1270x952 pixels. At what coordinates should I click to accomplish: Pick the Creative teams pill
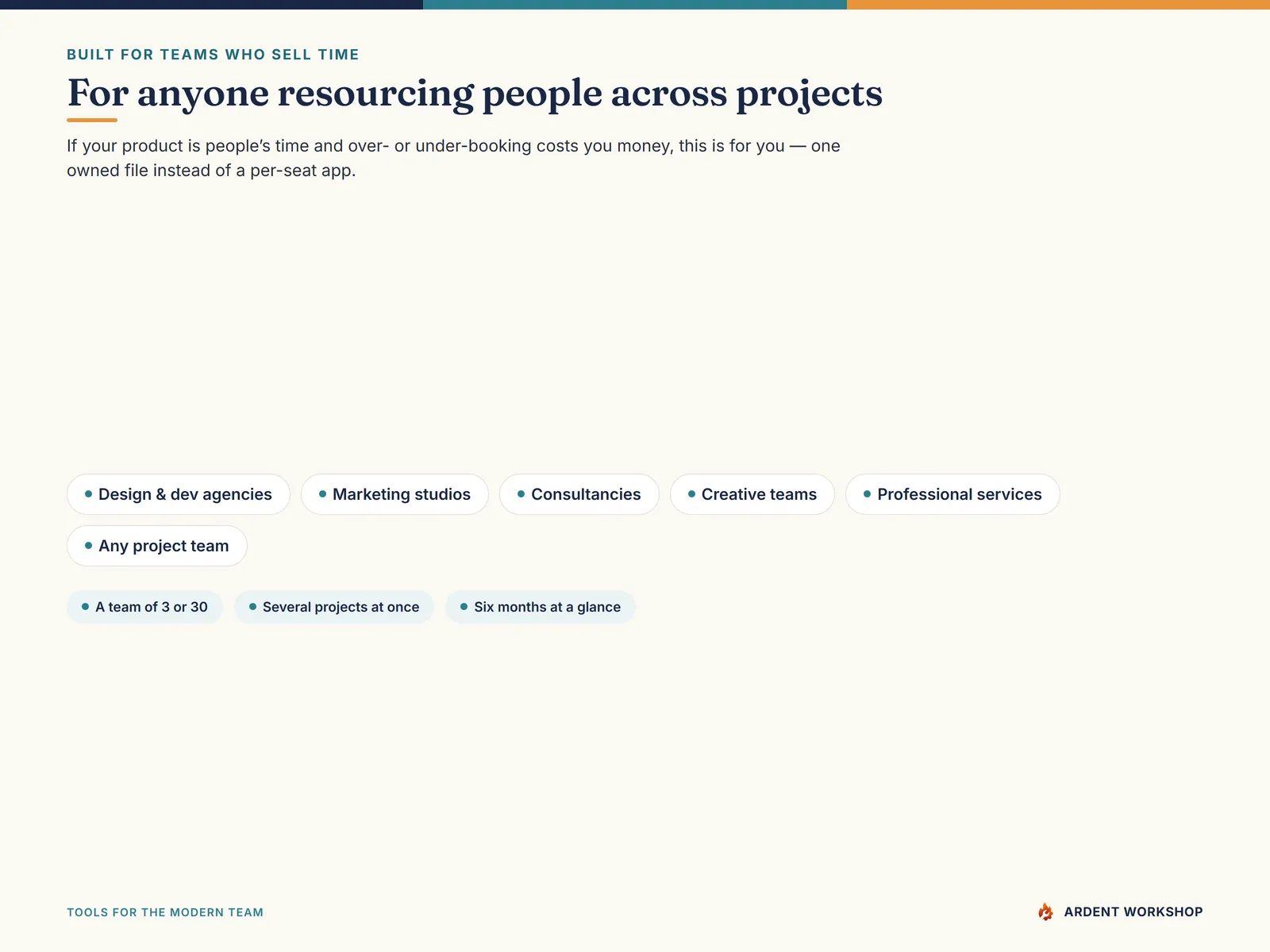click(752, 494)
